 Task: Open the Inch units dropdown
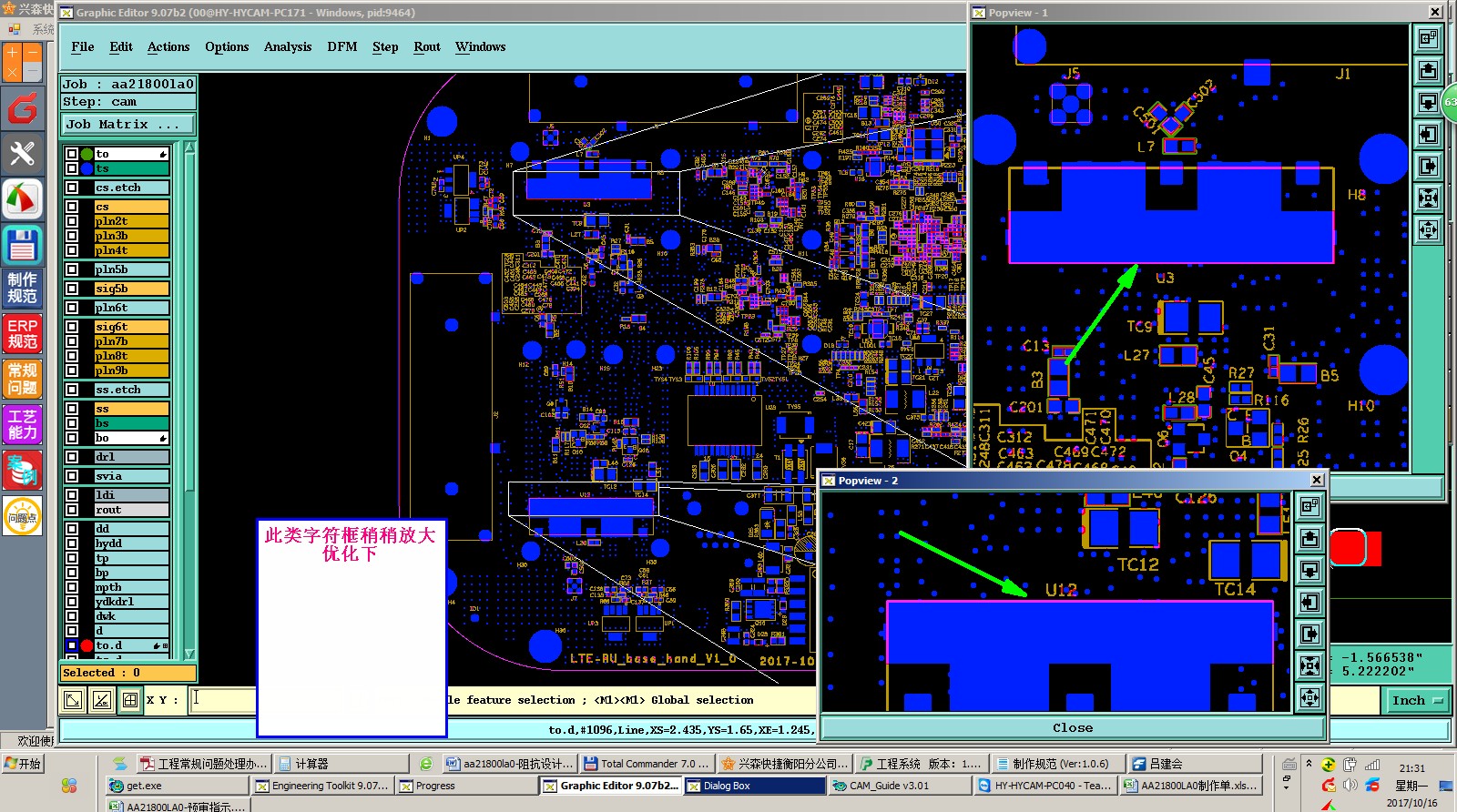click(1416, 700)
